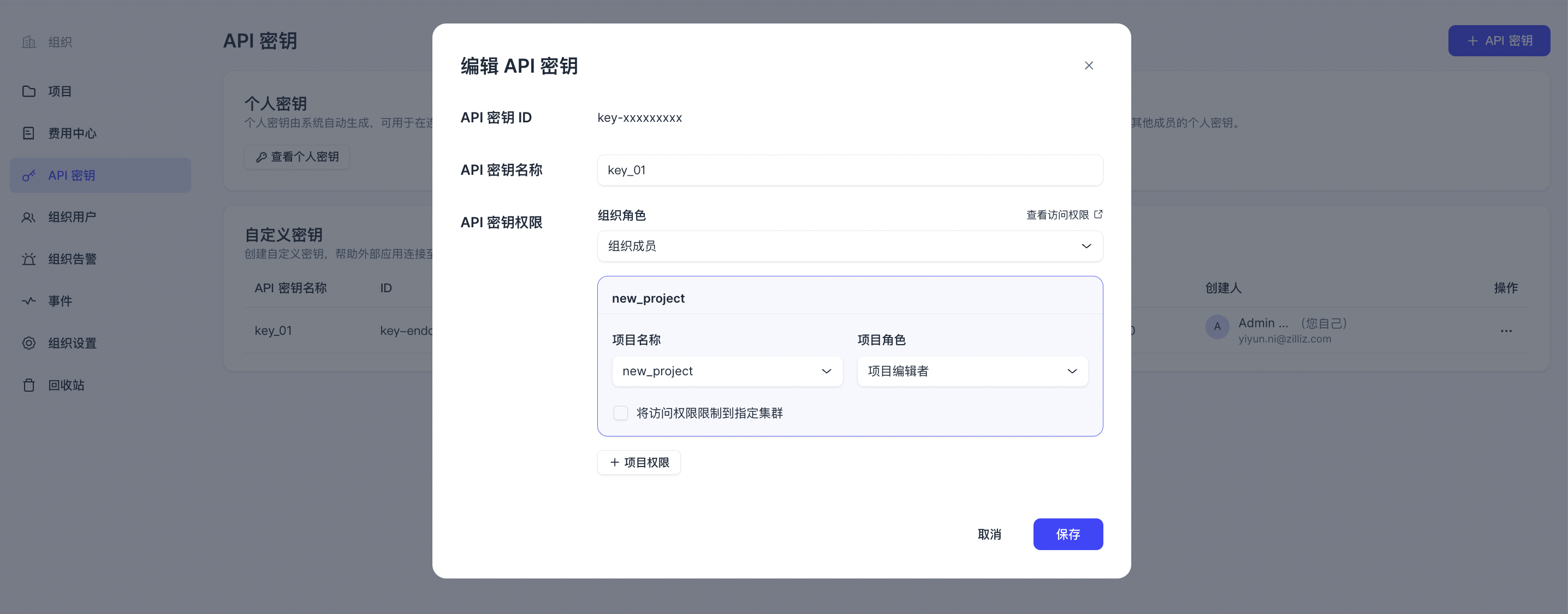Click the 组织告警 alarm icon

click(x=28, y=259)
